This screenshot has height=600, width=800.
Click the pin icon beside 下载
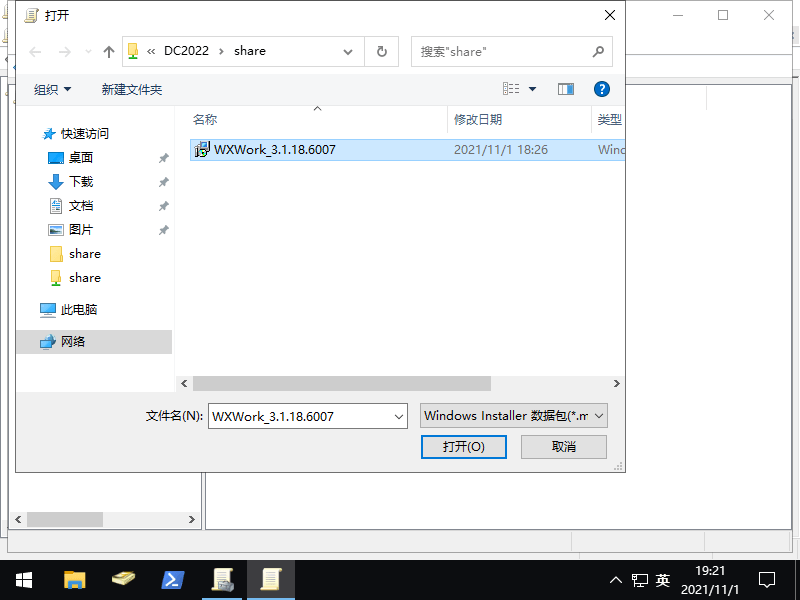click(x=163, y=182)
